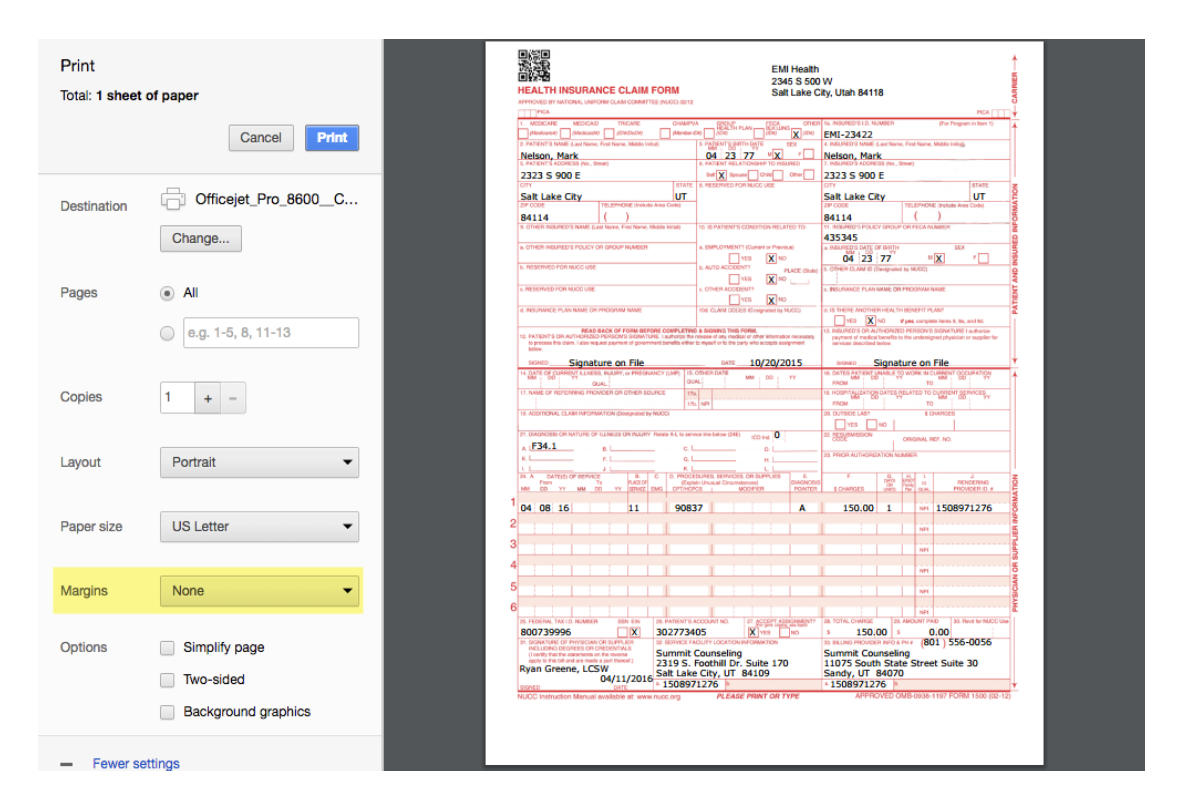
Task: Click Change to pick a different printer
Action: pyautogui.click(x=200, y=238)
